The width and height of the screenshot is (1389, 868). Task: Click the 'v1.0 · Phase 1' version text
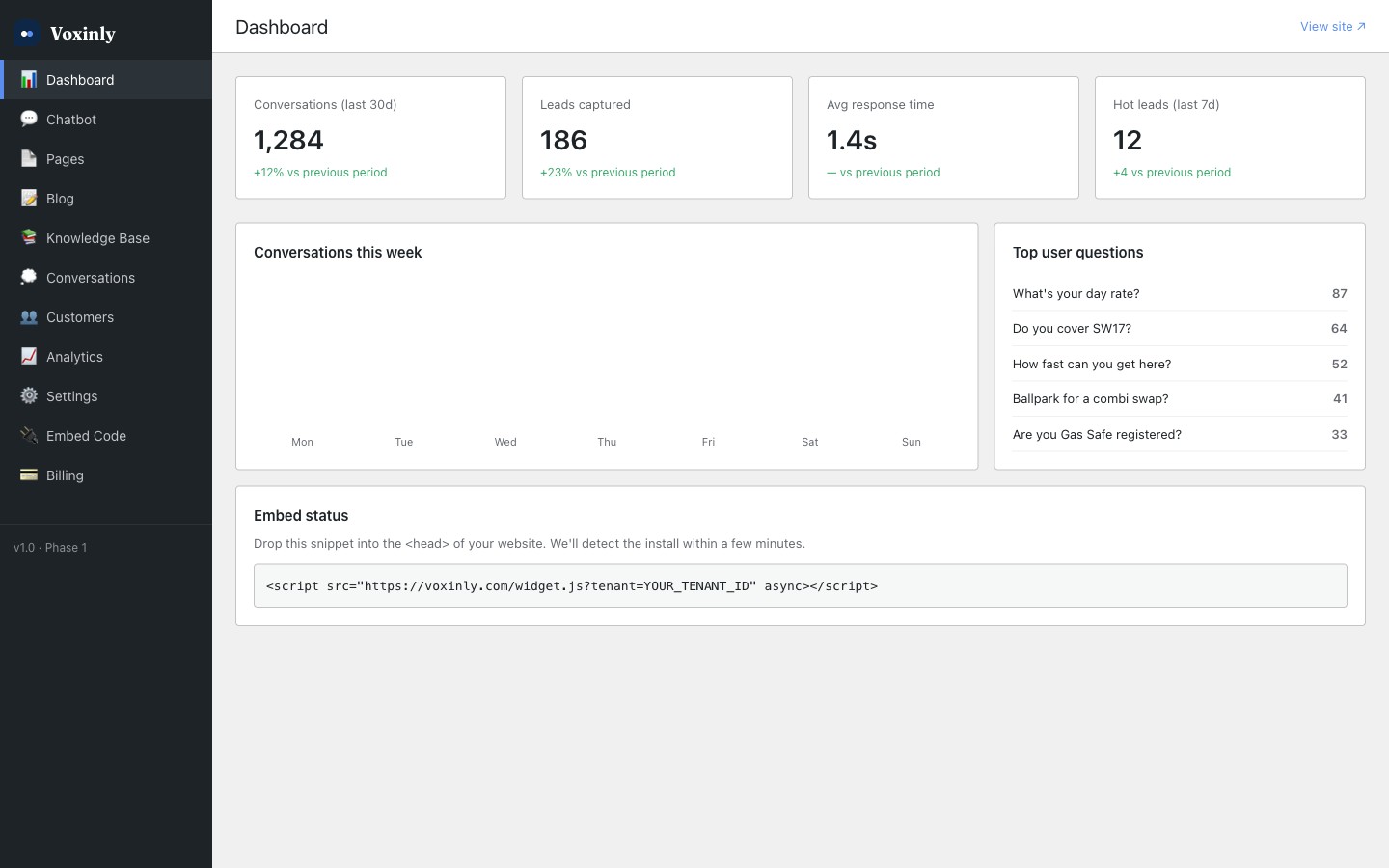coord(50,548)
